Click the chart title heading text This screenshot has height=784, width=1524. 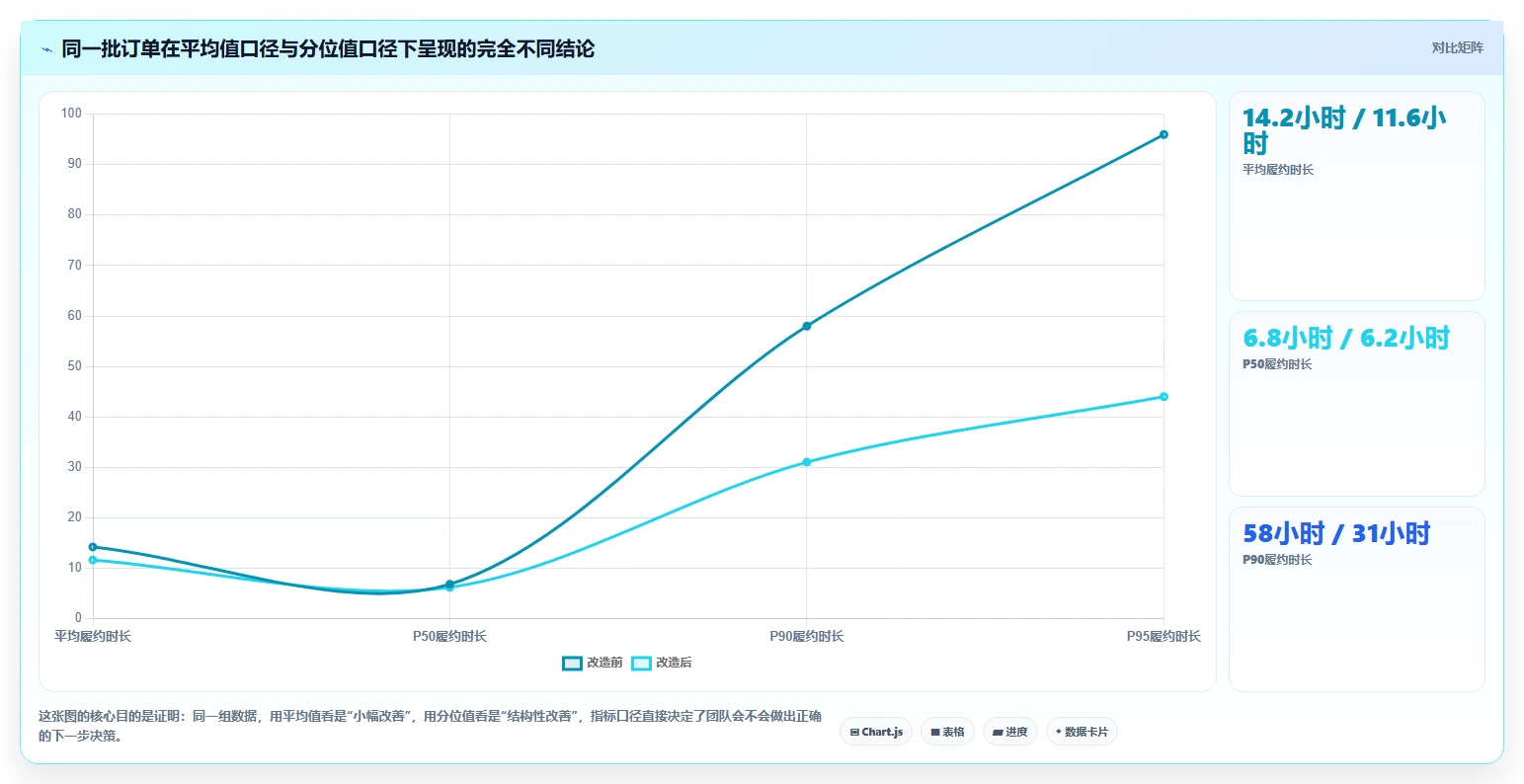[328, 49]
